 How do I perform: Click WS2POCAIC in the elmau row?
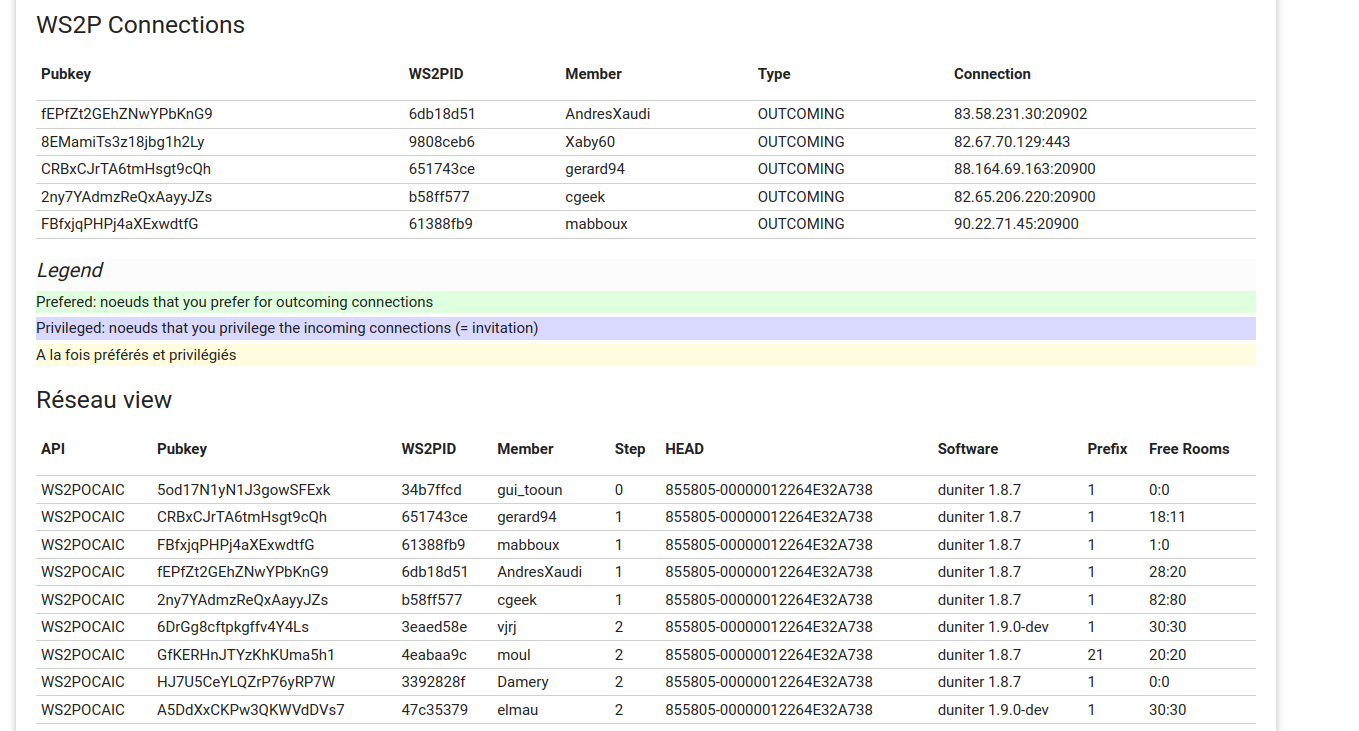(83, 710)
